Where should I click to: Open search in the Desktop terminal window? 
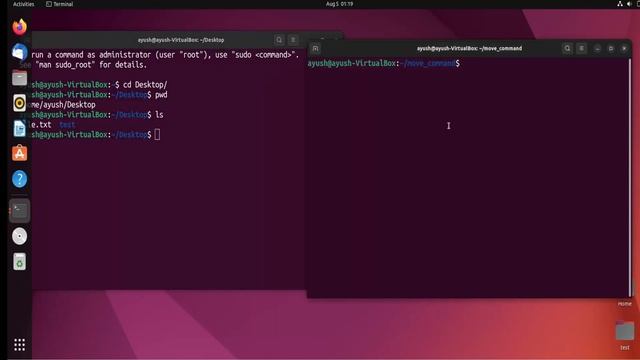[x=279, y=40]
